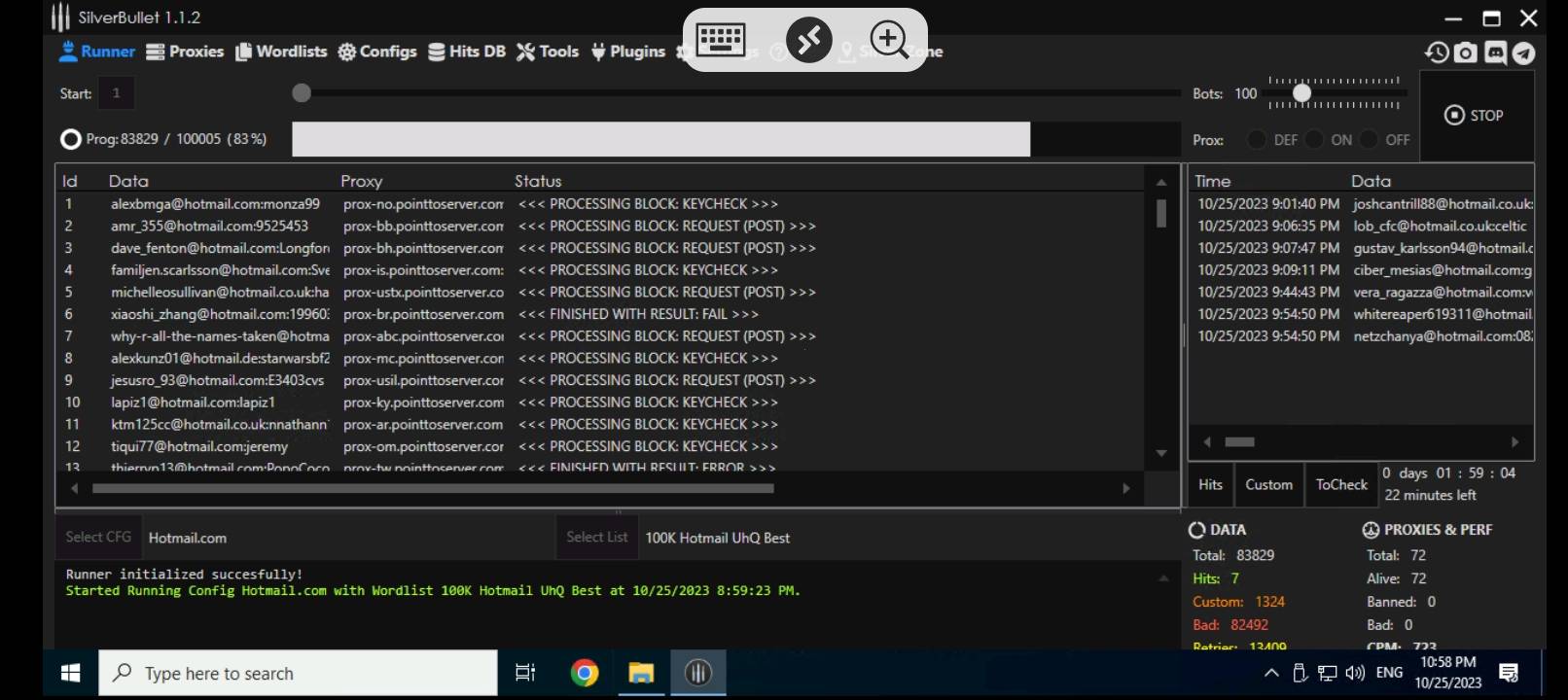Open the Discord icon in the header
This screenshot has height=700, width=1568.
[1495, 52]
